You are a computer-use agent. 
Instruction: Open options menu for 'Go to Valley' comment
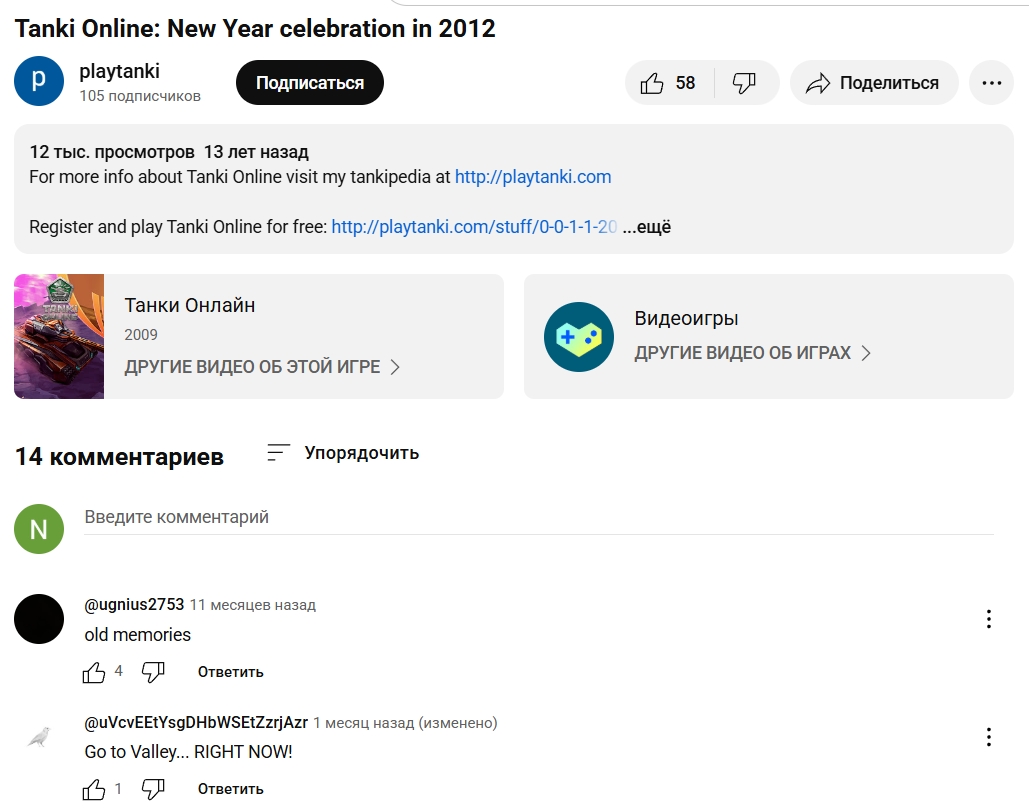pos(988,737)
